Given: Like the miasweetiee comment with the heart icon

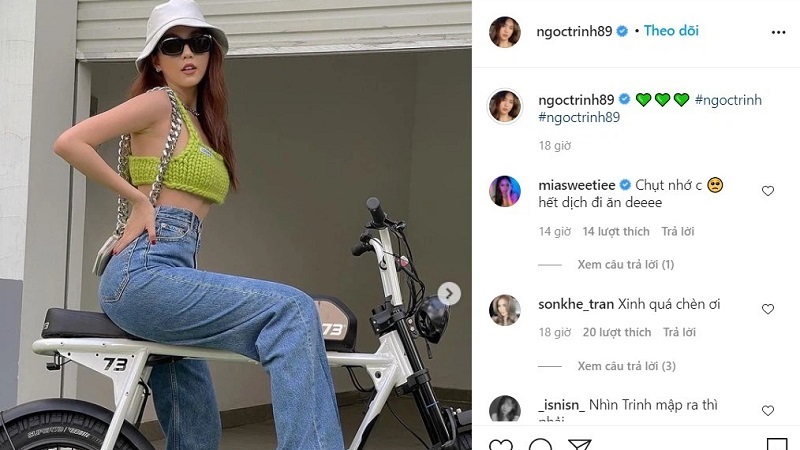Looking at the screenshot, I should click(x=768, y=191).
